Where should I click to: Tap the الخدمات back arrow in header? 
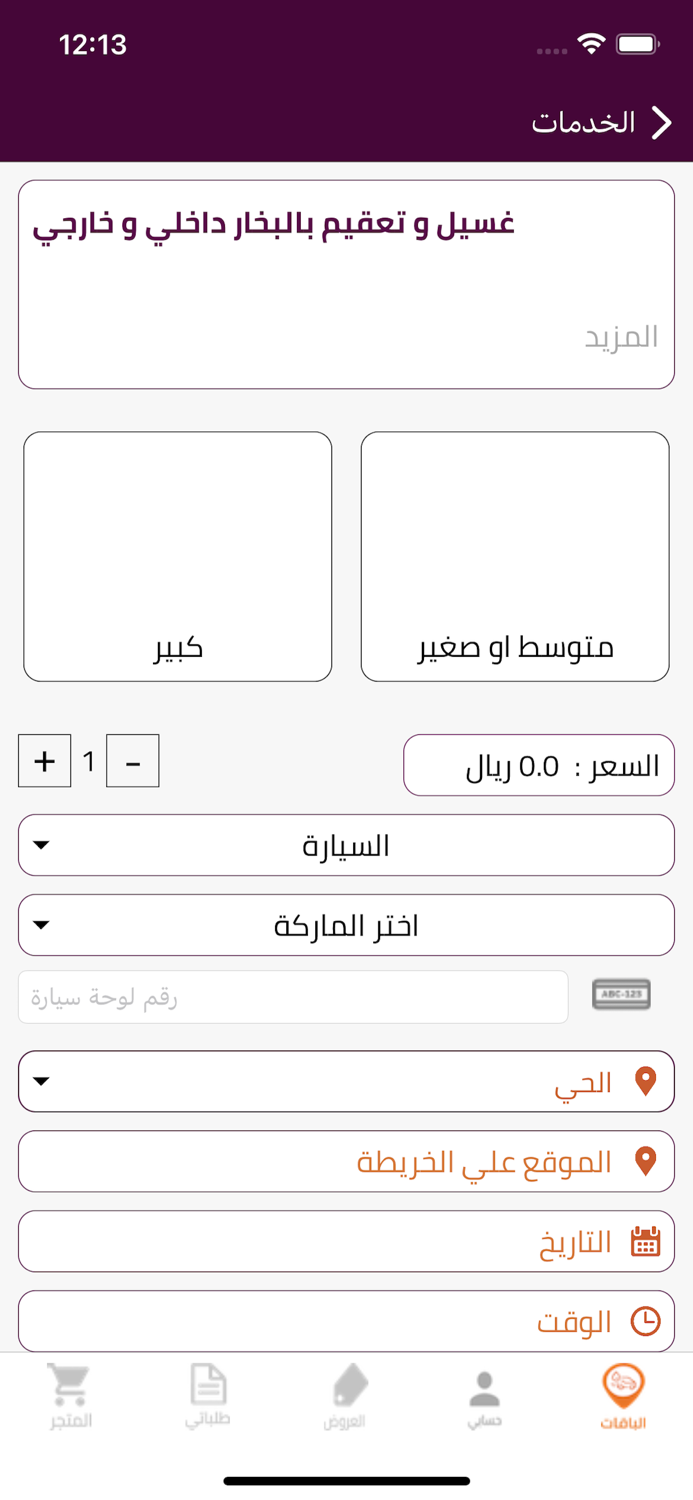pyautogui.click(x=661, y=122)
